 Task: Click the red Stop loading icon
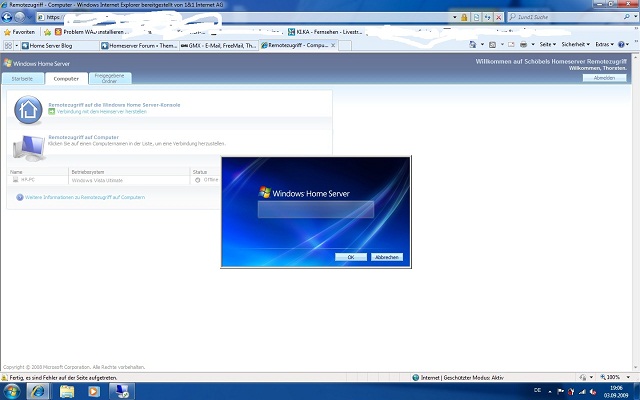(x=498, y=17)
